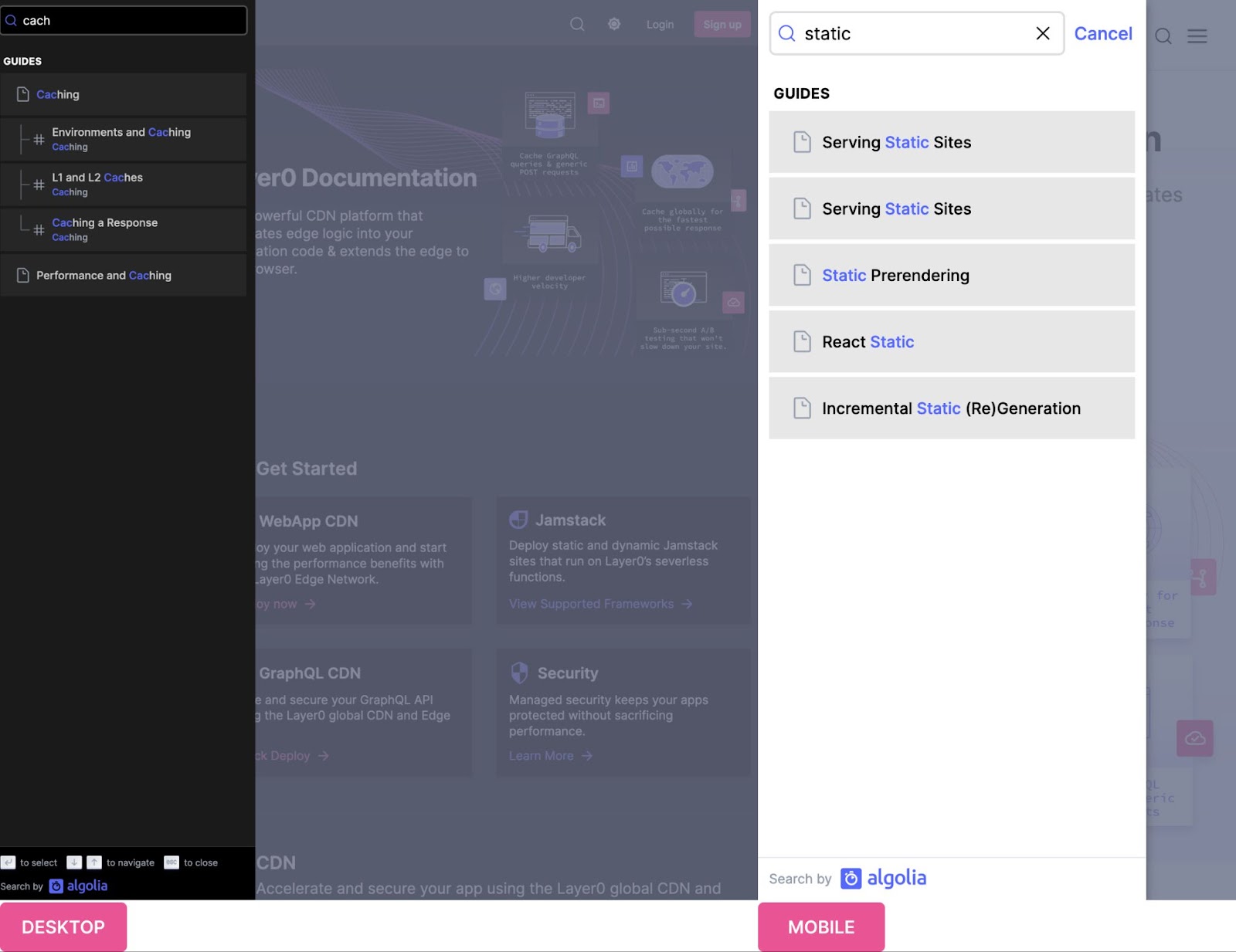
Task: Click the mobile page header search icon
Action: [x=1163, y=36]
